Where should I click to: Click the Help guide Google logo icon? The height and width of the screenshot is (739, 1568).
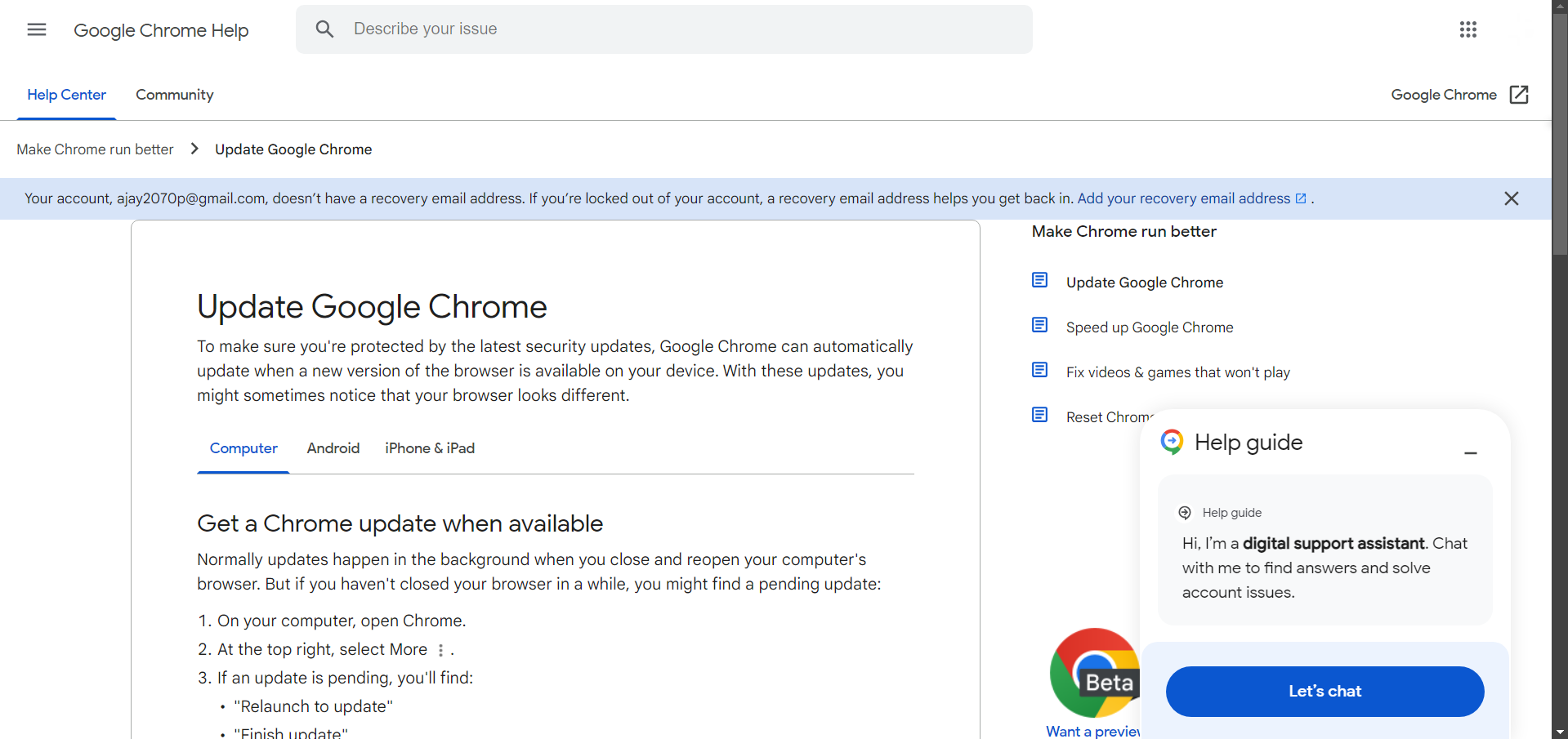pyautogui.click(x=1172, y=442)
